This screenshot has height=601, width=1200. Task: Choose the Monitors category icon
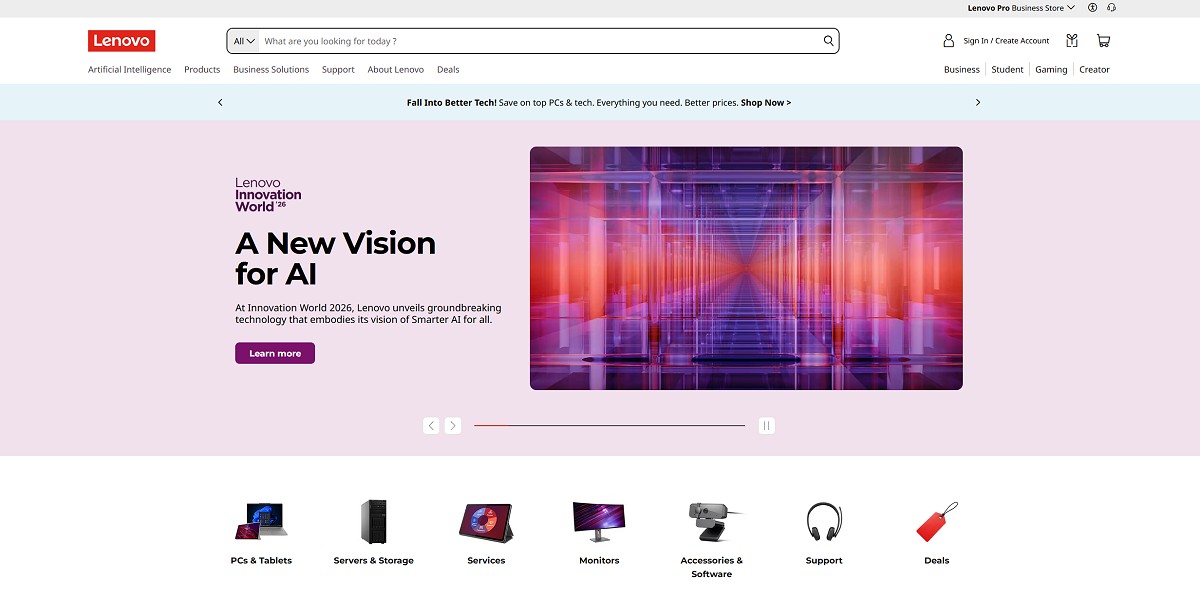click(x=599, y=522)
